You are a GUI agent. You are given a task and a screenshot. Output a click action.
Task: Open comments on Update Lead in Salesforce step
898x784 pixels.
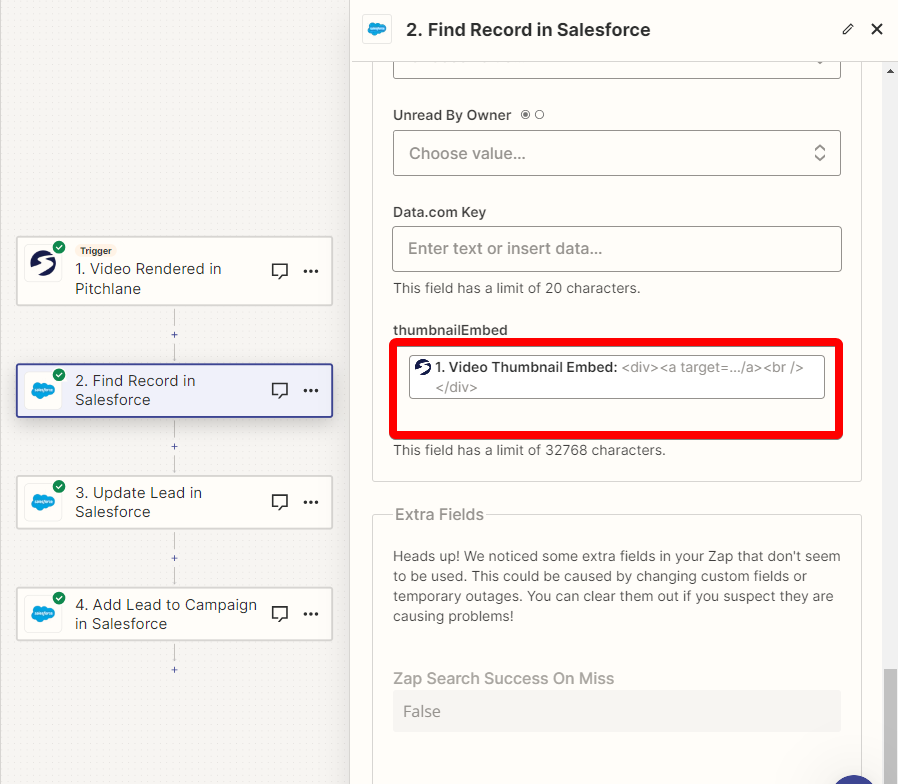(279, 502)
